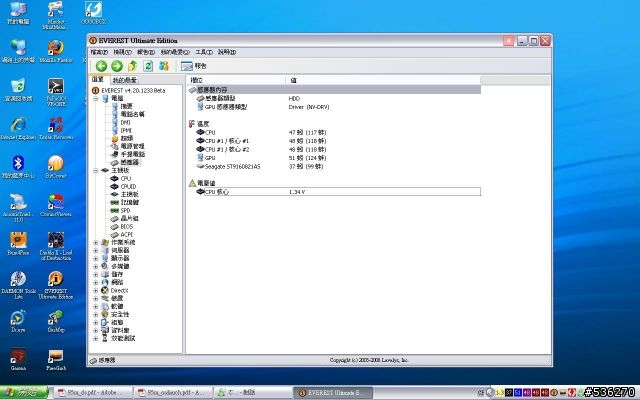Open EVEREST Ultimate Edition desktop shortcut
This screenshot has height=400, width=640.
(x=56, y=285)
